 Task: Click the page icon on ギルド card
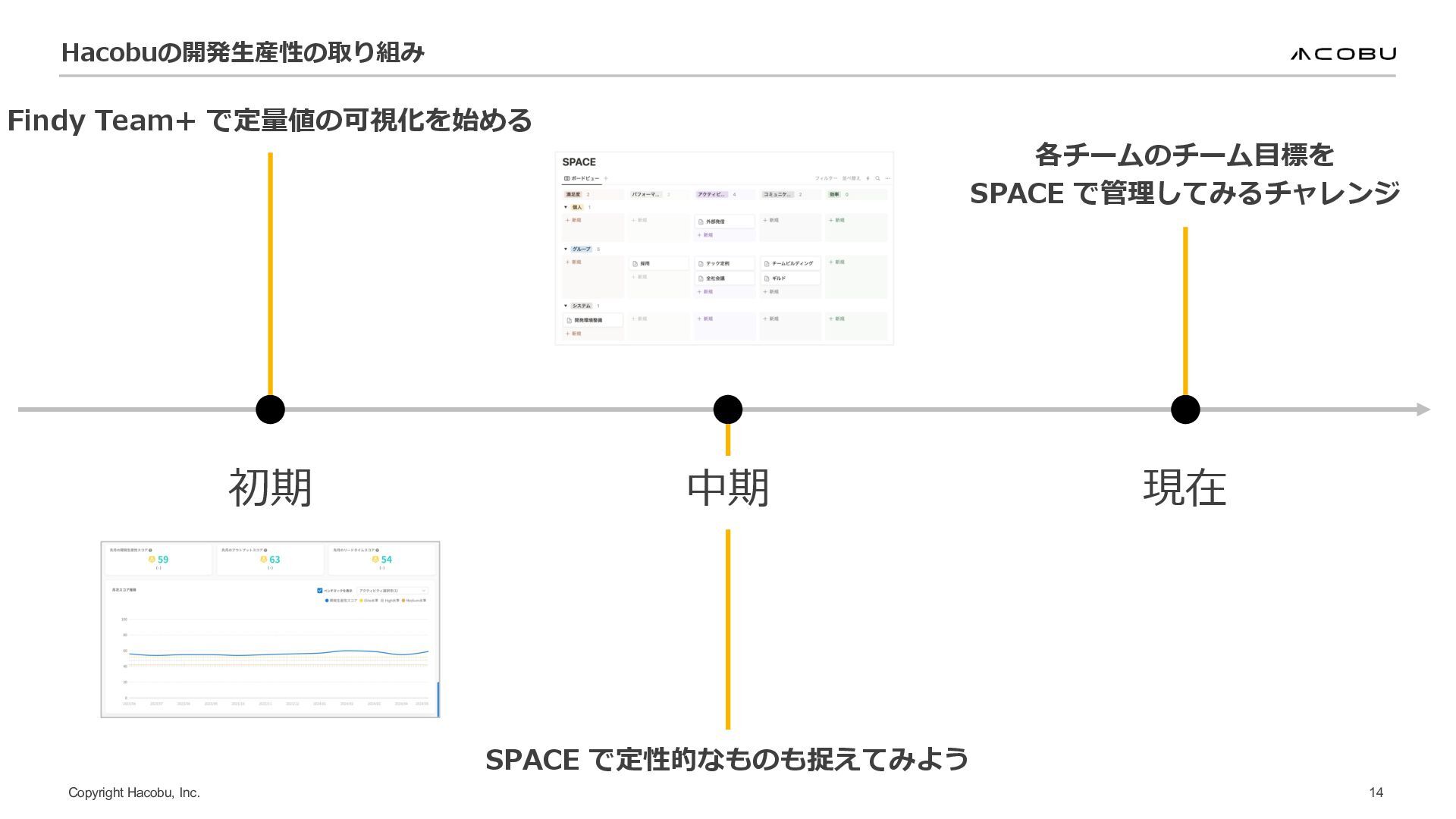(767, 278)
